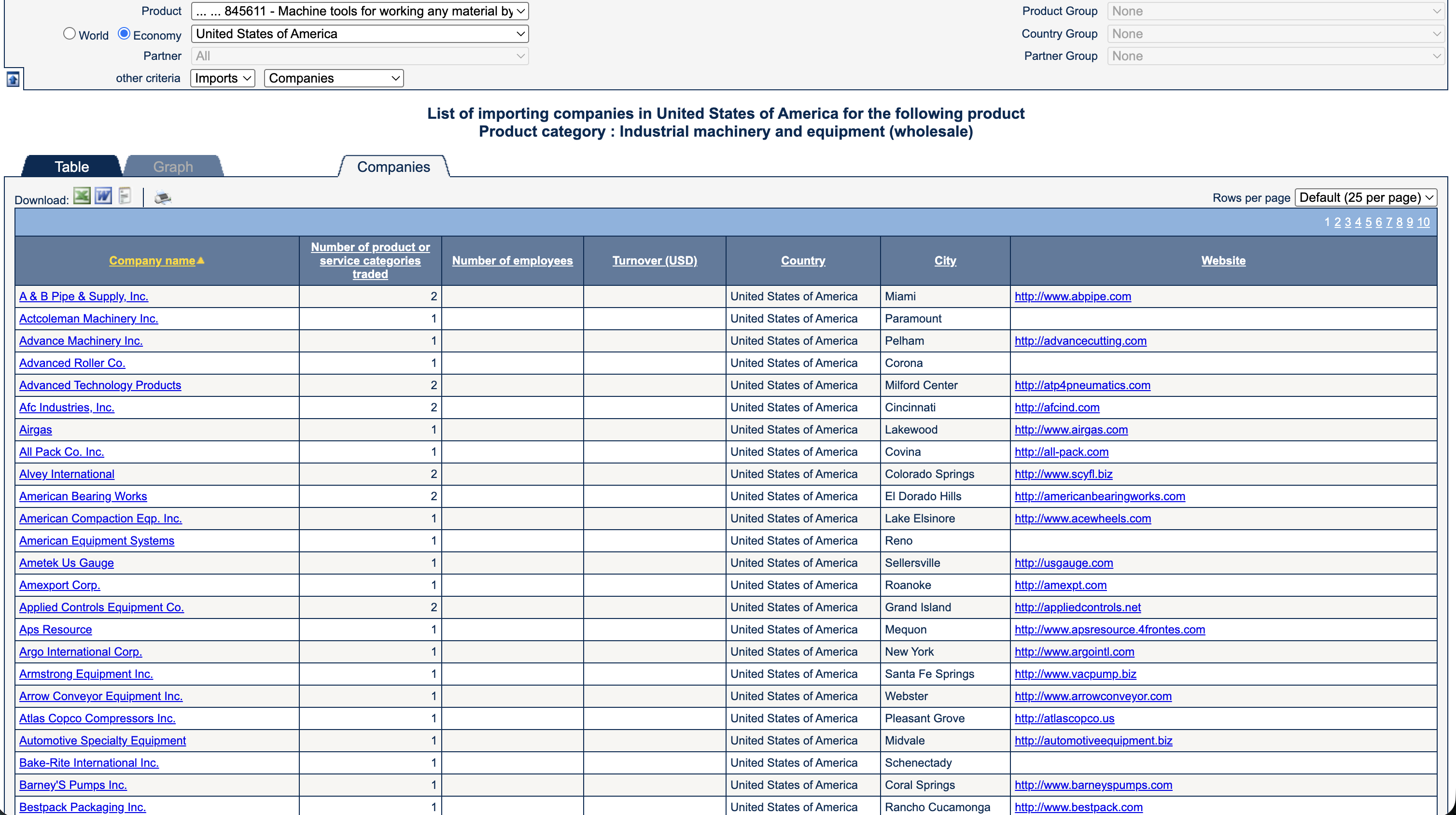Go to results page 10
Viewport: 1456px width, 815px height.
click(1423, 222)
